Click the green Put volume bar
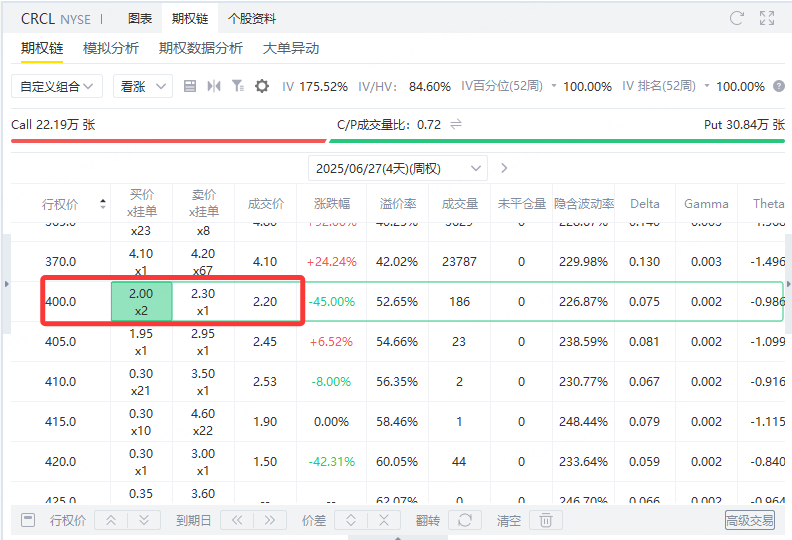 (557, 141)
